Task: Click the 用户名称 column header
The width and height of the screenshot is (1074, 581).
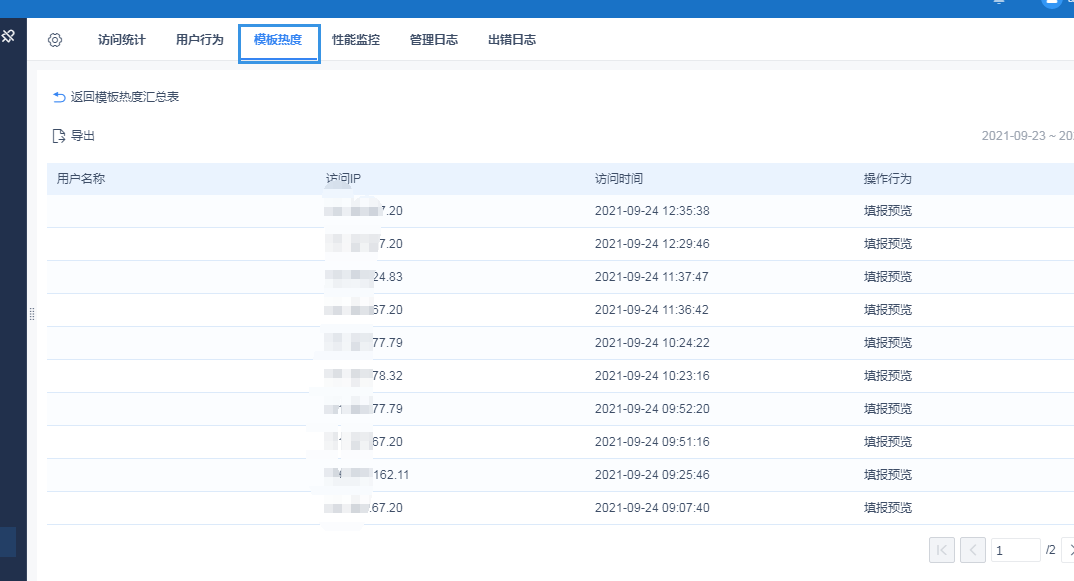Action: [81, 179]
